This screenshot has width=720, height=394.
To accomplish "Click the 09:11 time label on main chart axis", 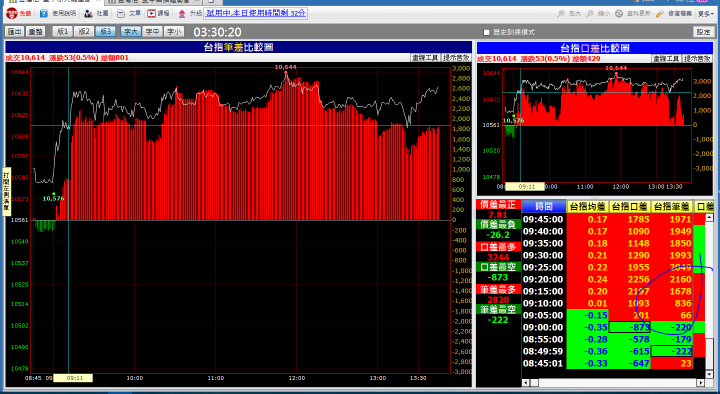I will 73,378.
